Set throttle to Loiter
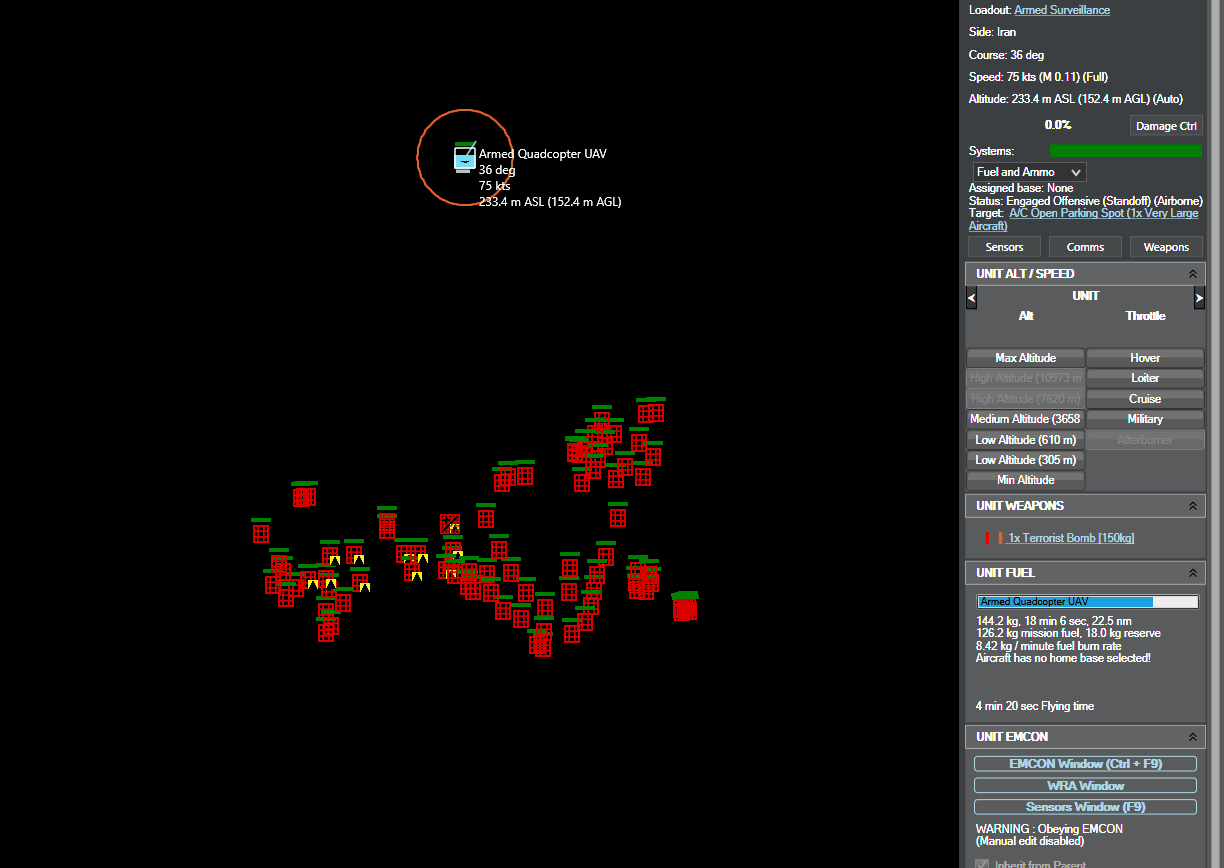The width and height of the screenshot is (1224, 868). pyautogui.click(x=1145, y=378)
